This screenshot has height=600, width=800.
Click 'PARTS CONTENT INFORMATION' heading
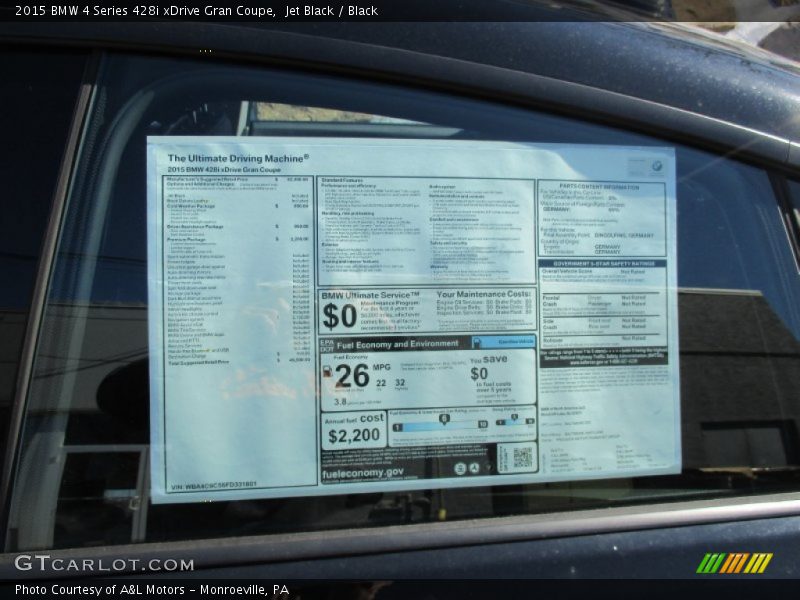(599, 187)
